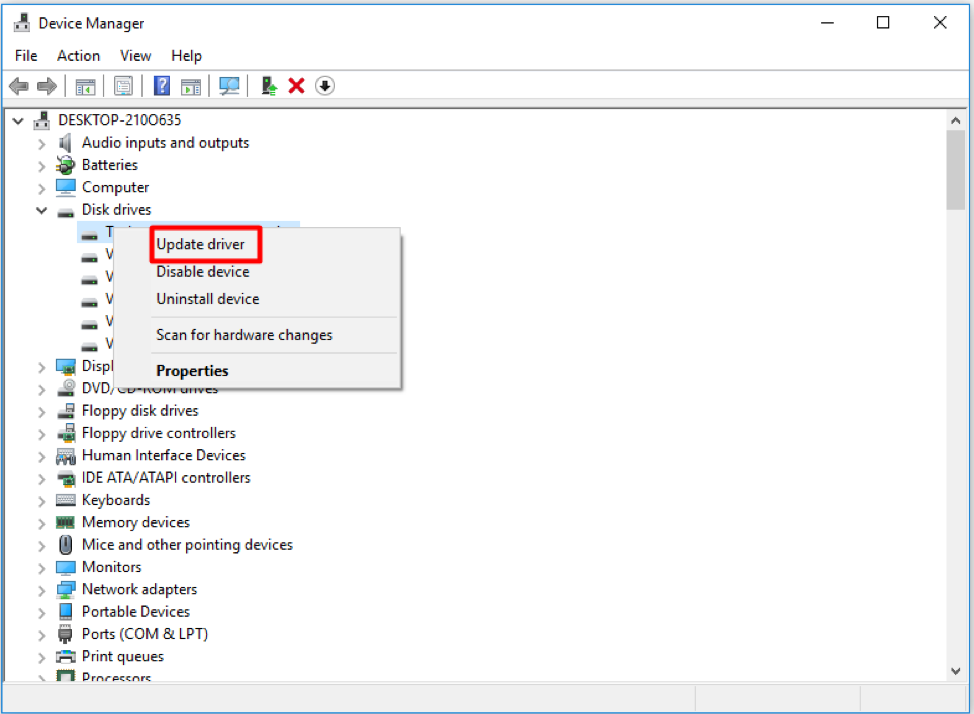This screenshot has height=714, width=974.
Task: Click the Disable device down-arrow icon
Action: coord(325,86)
